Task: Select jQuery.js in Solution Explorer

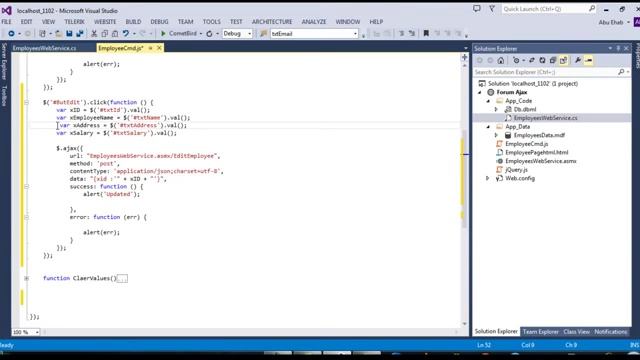Action: coord(516,169)
